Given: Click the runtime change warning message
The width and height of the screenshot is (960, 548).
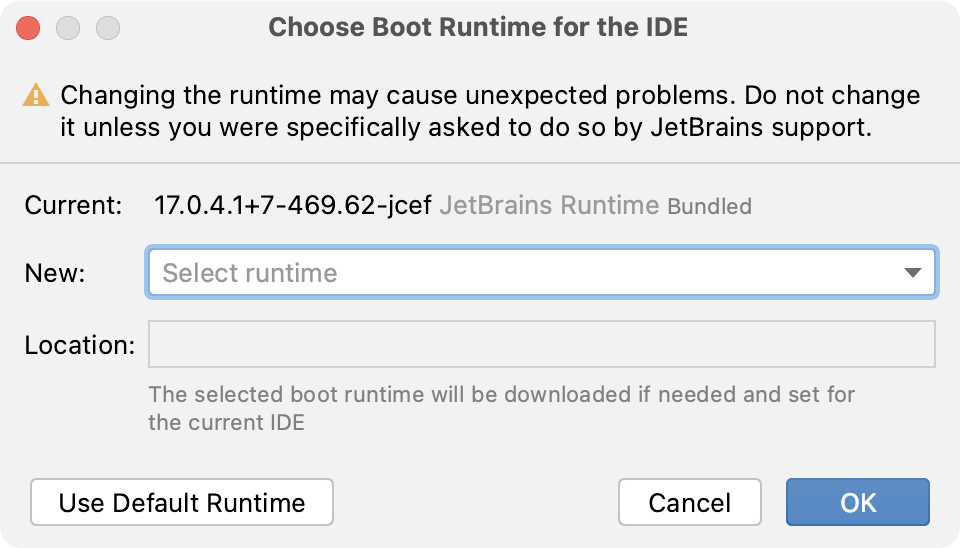Looking at the screenshot, I should (490, 97).
